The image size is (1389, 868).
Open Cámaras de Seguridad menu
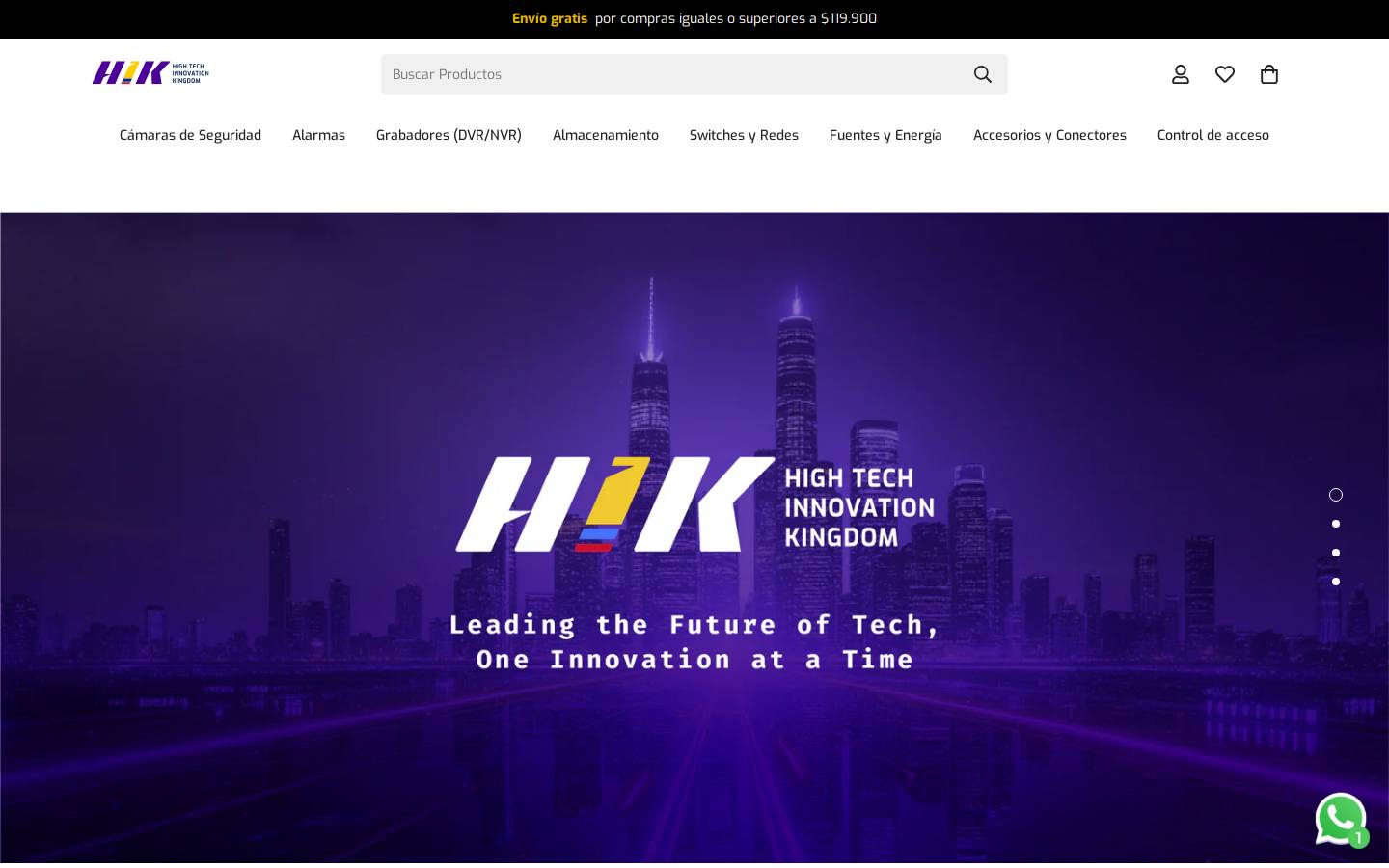pos(190,135)
